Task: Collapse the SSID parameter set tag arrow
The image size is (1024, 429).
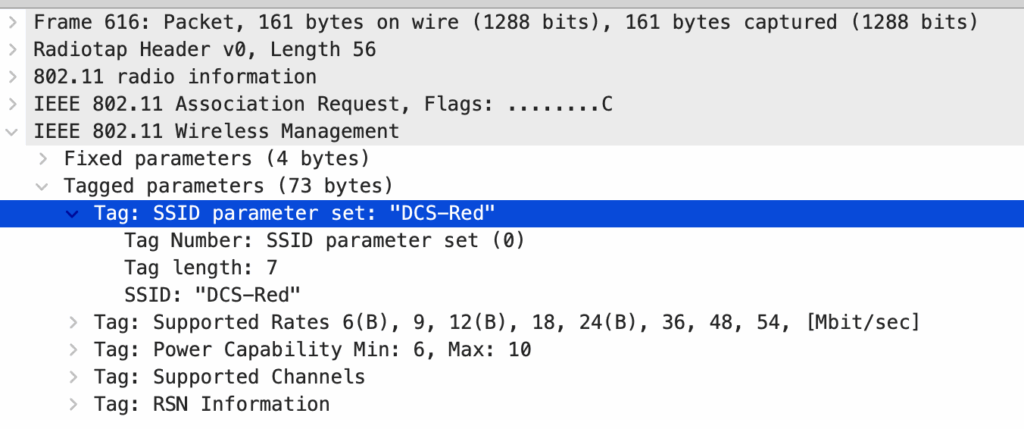Action: (72, 213)
